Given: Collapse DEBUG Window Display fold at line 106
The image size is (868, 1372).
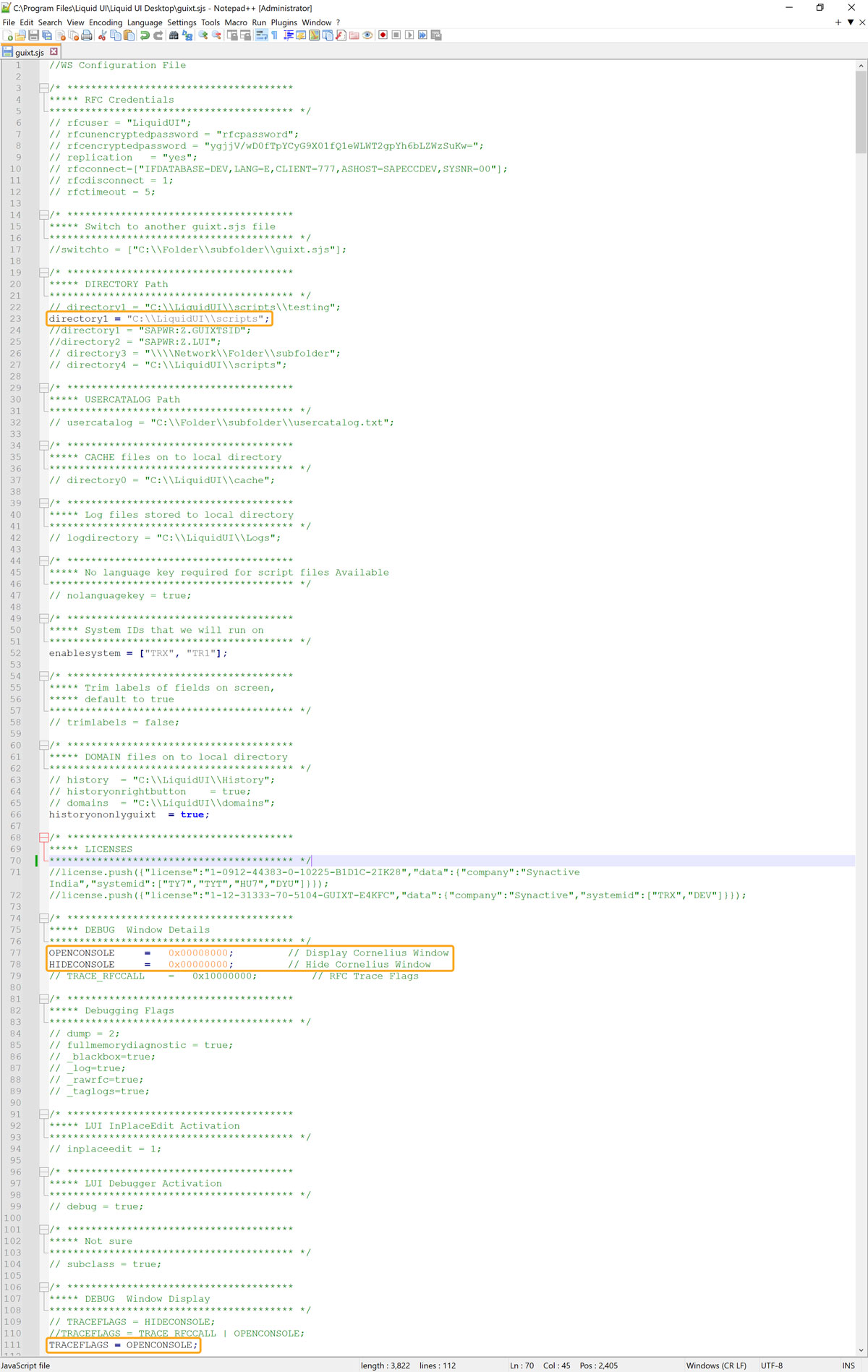Looking at the screenshot, I should tap(43, 1287).
